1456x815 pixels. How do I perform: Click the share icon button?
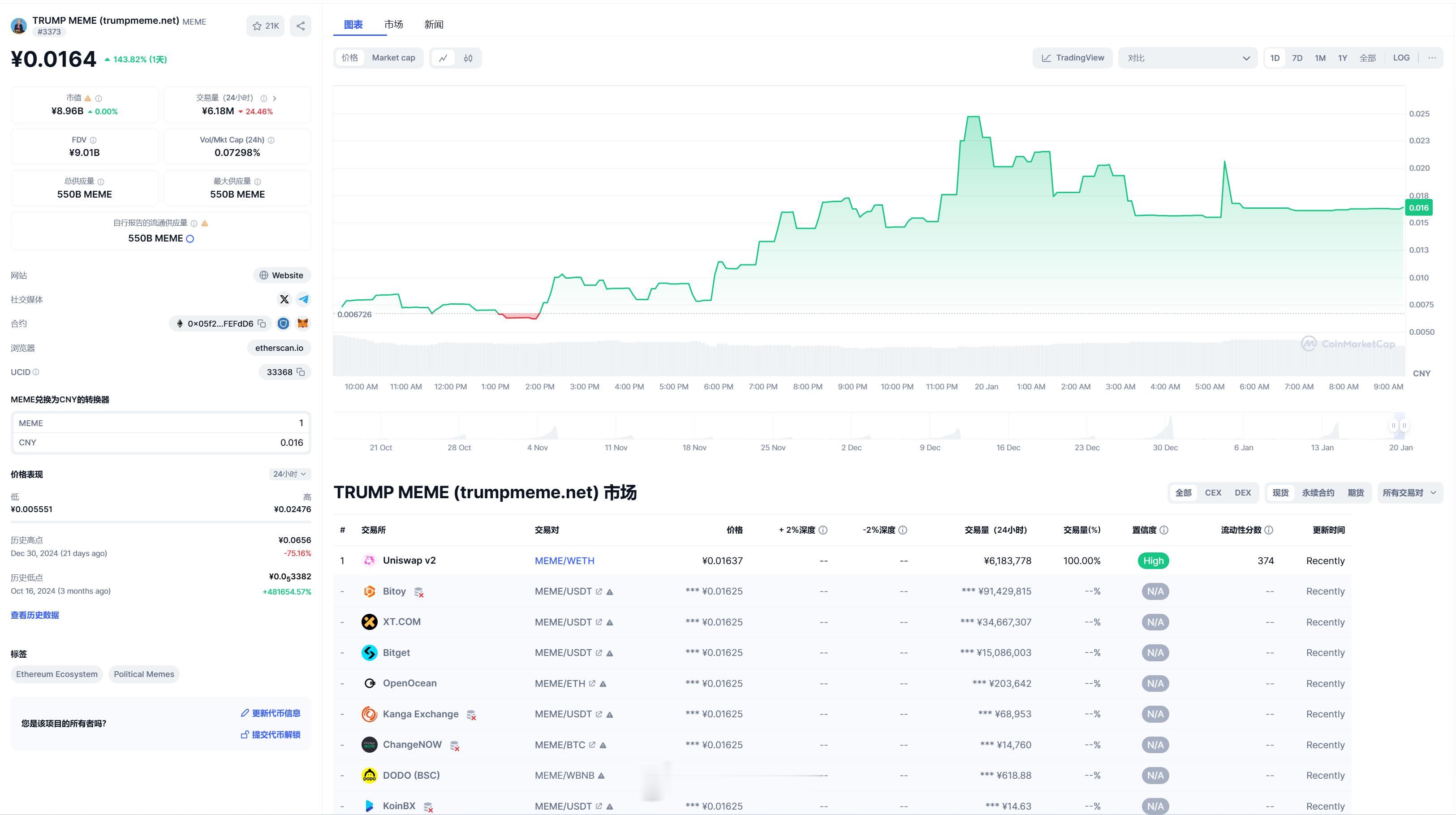coord(300,26)
